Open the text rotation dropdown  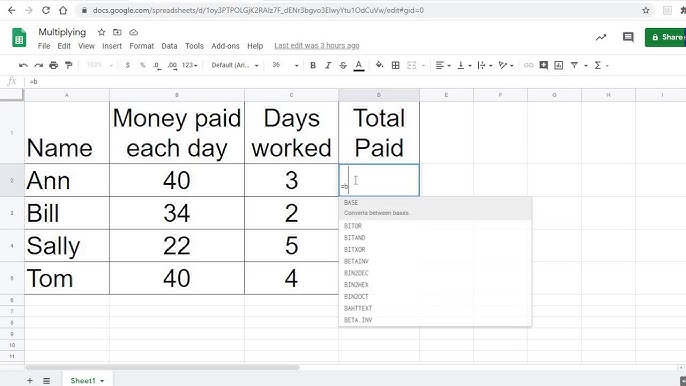point(506,65)
